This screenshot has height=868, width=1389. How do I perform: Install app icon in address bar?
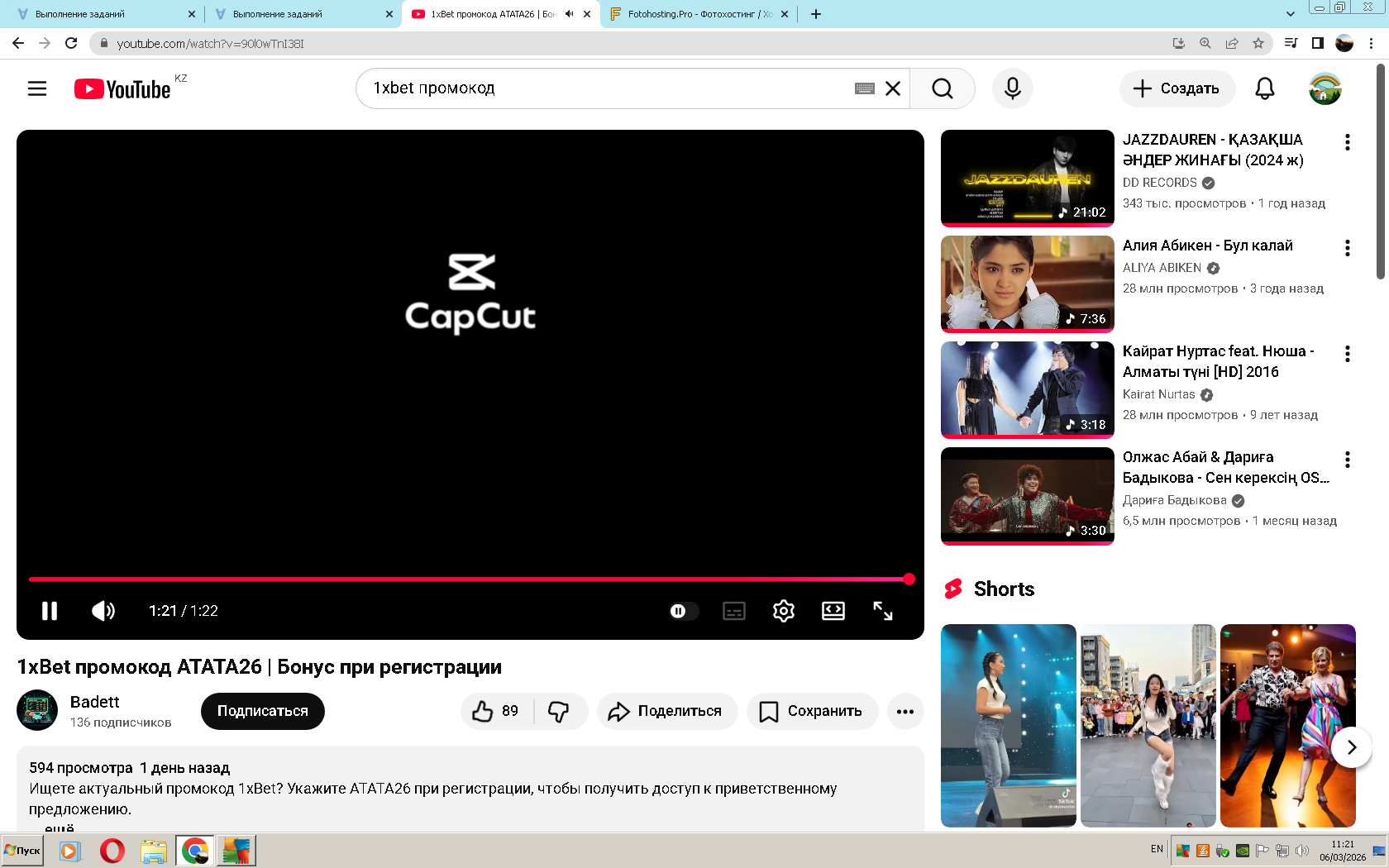1179,43
